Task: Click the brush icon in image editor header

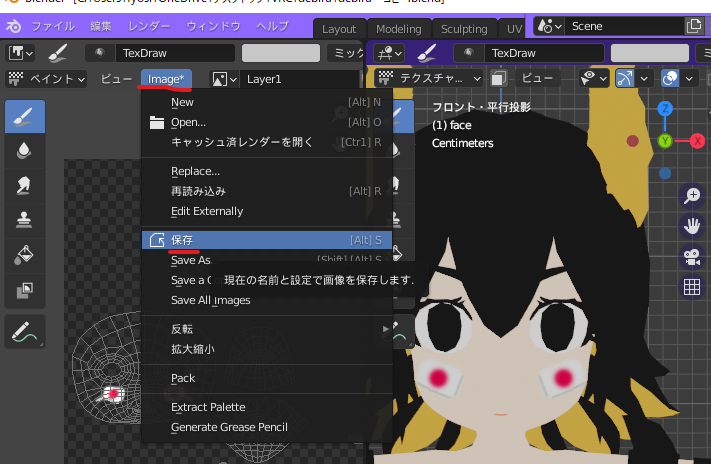Action: pos(58,53)
